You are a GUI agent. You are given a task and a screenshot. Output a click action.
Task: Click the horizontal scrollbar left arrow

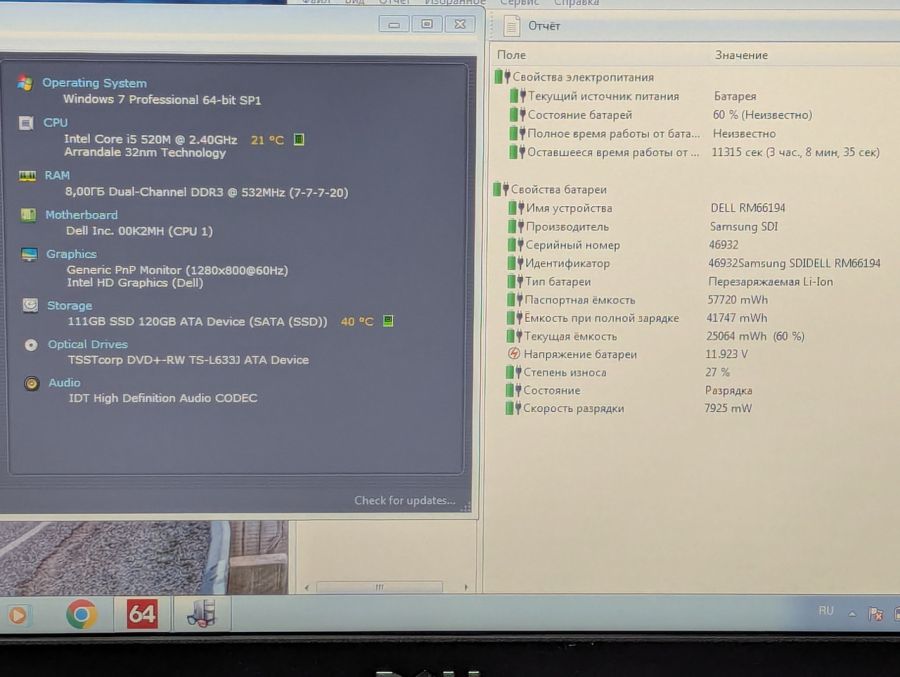pos(307,587)
